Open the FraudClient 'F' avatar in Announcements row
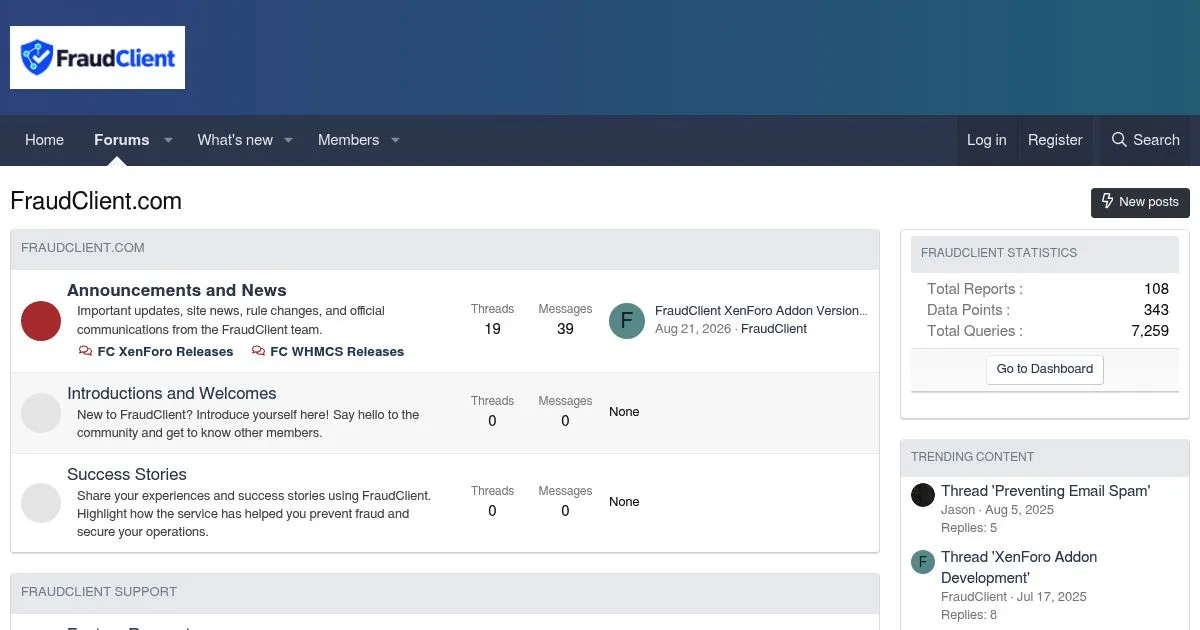 pos(627,320)
